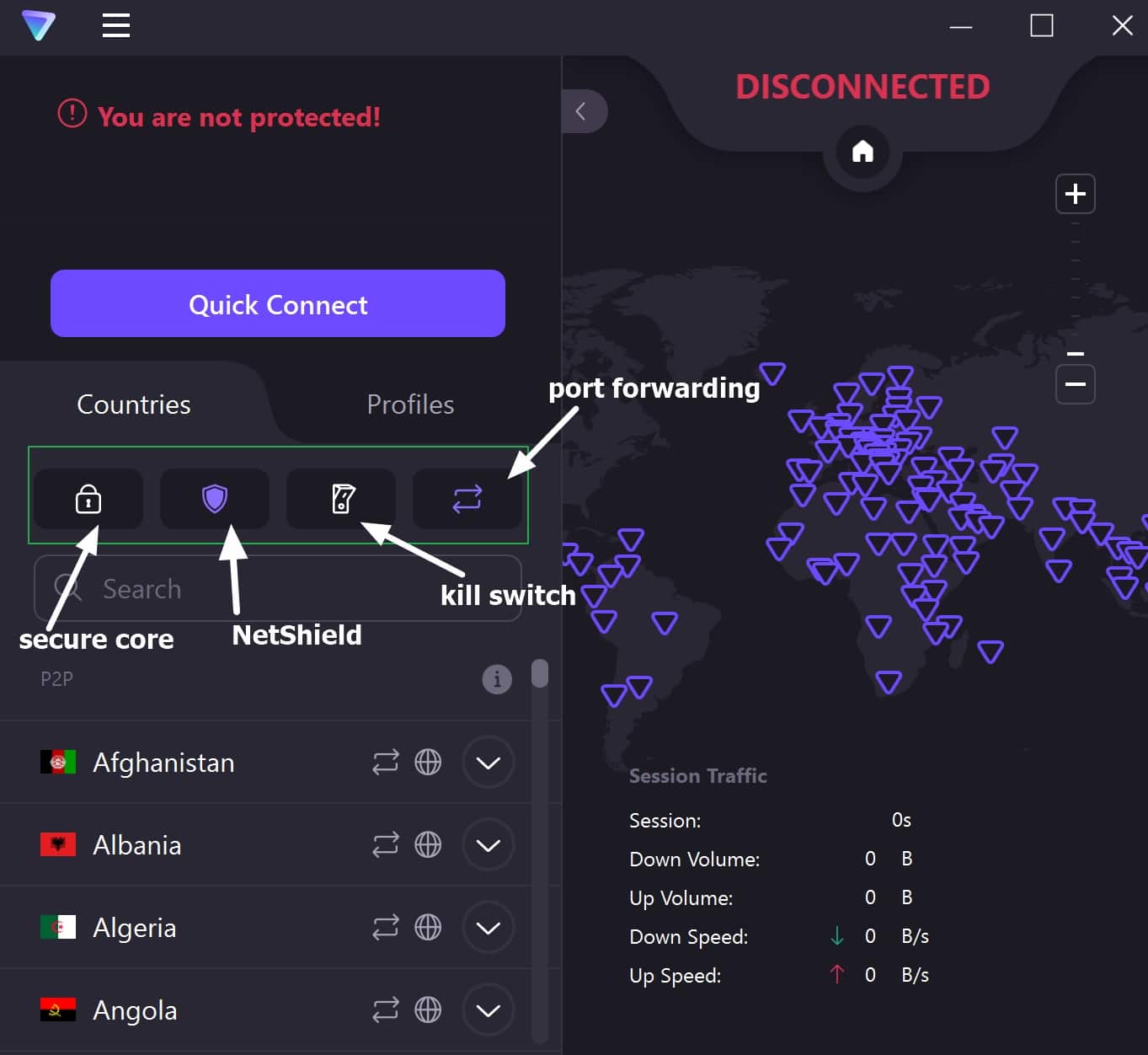Click Albania's P2P arrows icon

coord(386,844)
